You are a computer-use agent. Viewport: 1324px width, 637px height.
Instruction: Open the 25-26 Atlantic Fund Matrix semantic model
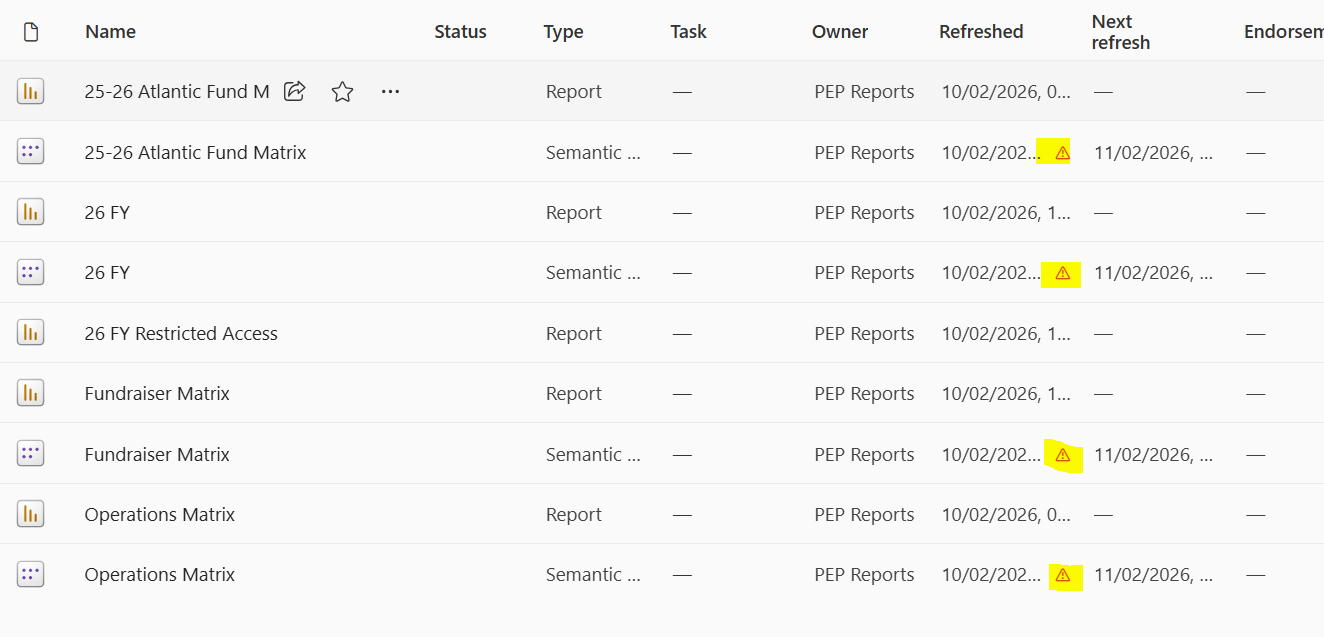(195, 153)
